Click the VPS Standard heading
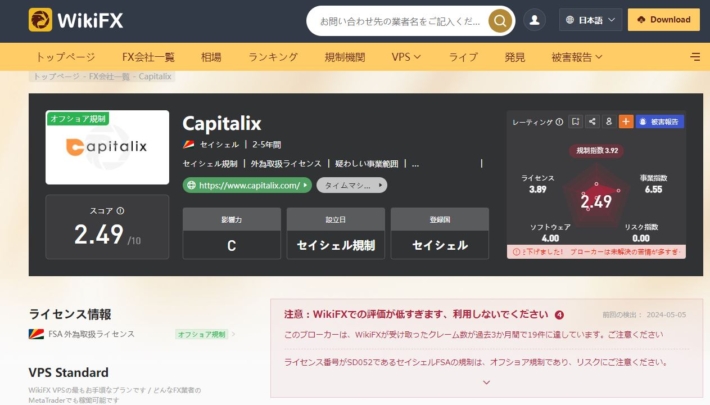 click(x=68, y=372)
